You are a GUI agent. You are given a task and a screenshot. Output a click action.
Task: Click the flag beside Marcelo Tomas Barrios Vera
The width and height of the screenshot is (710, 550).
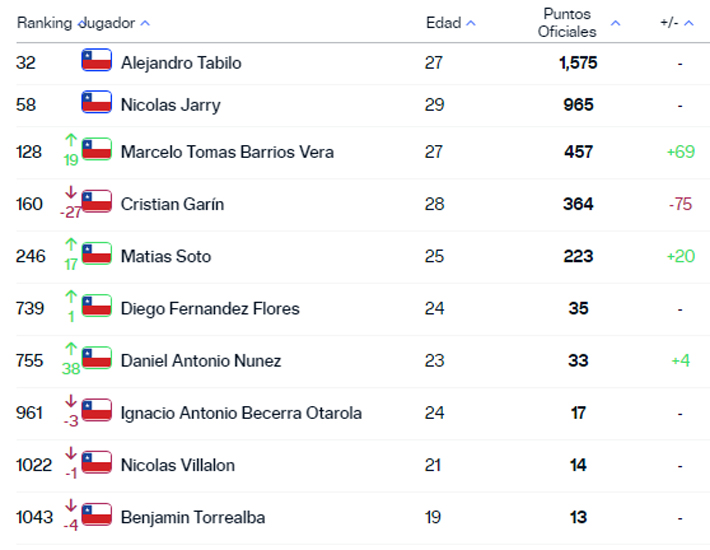[96, 149]
